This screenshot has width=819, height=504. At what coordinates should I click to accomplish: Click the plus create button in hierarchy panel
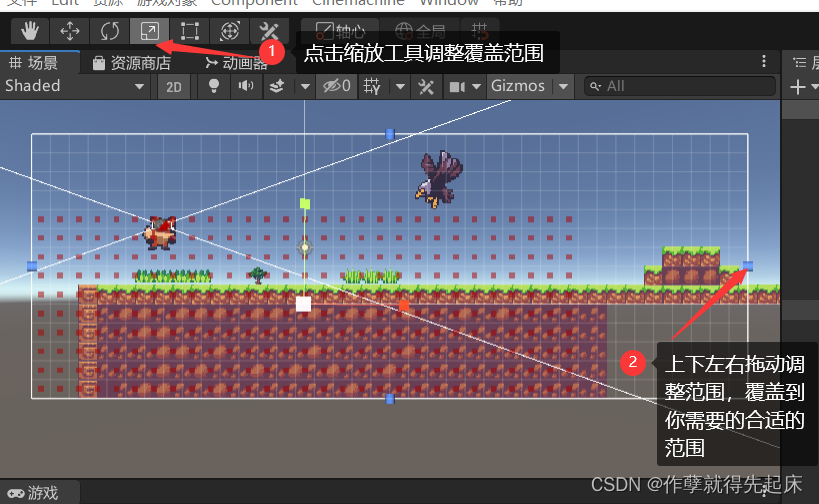(x=798, y=87)
